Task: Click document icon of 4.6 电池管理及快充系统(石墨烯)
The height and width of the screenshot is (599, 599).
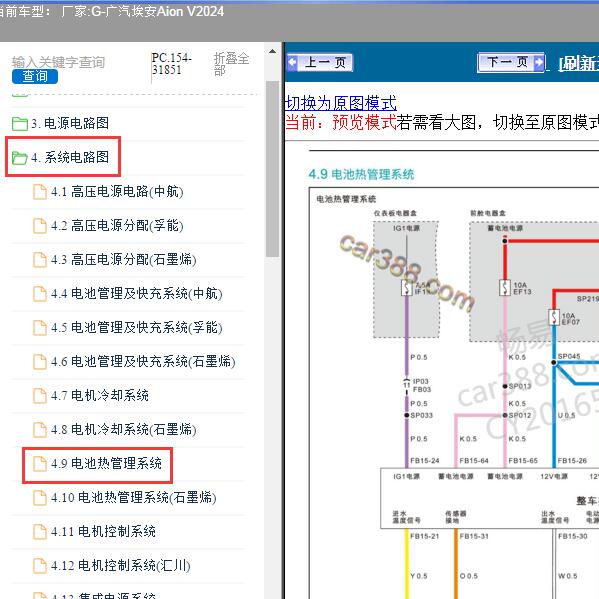Action: 40,362
